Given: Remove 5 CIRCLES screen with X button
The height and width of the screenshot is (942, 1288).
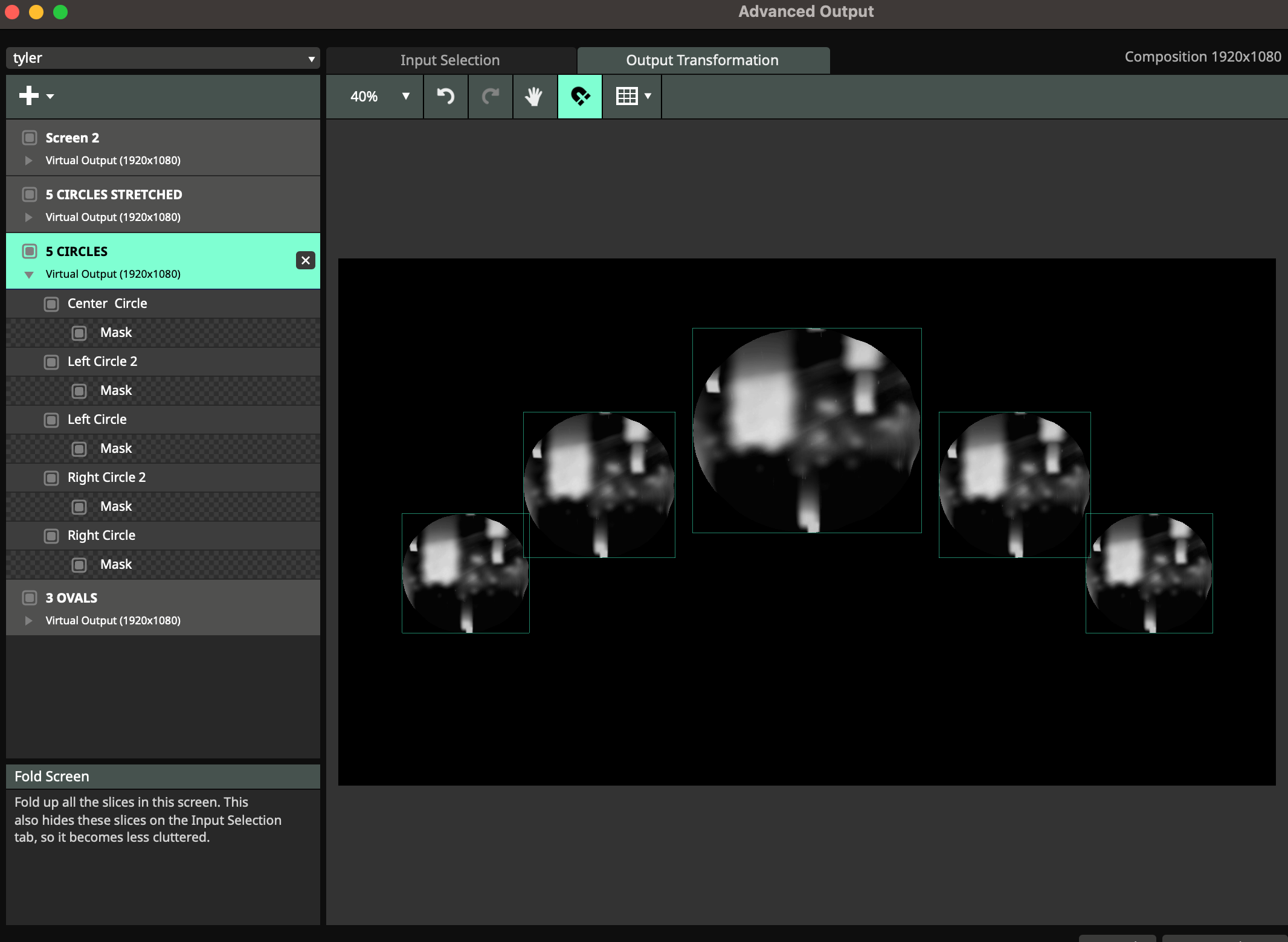Looking at the screenshot, I should 306,260.
